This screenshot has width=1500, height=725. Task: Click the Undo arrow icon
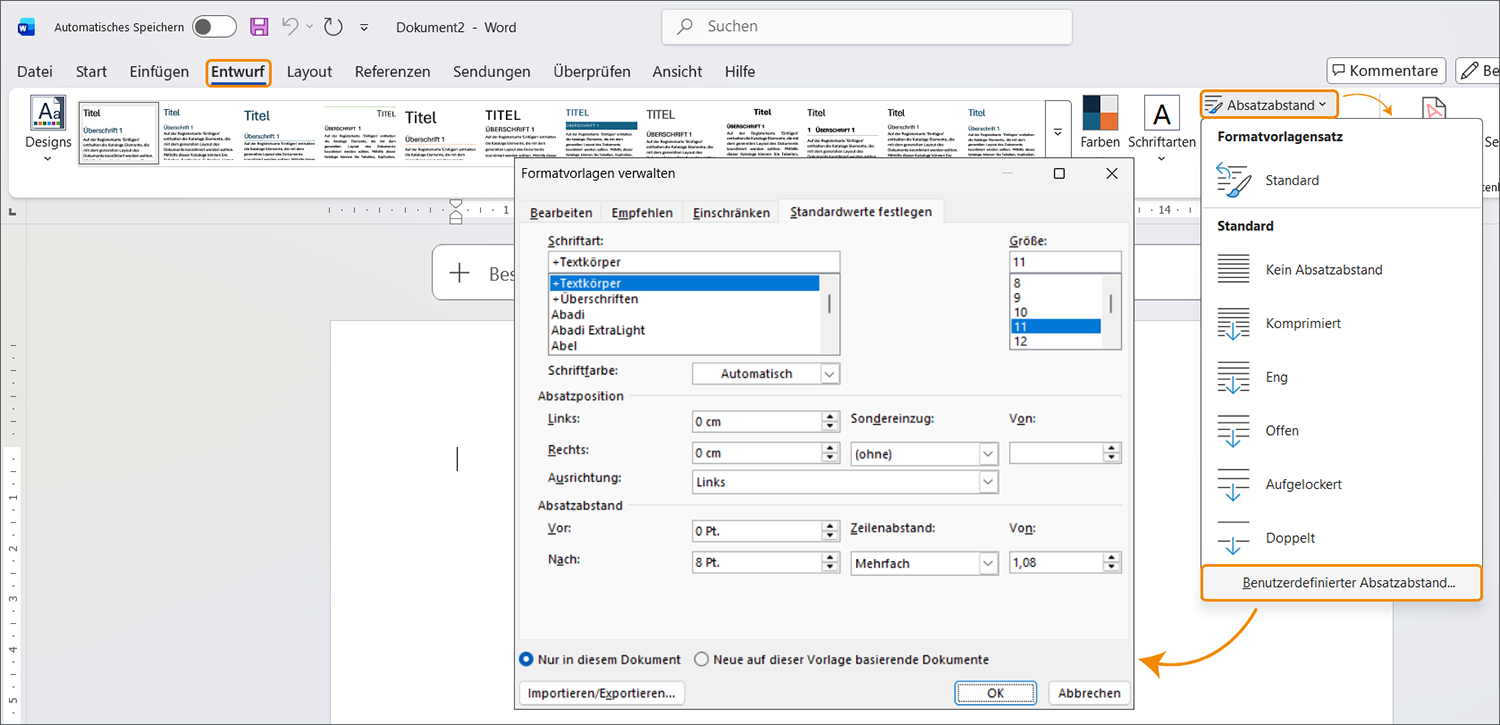[x=291, y=27]
